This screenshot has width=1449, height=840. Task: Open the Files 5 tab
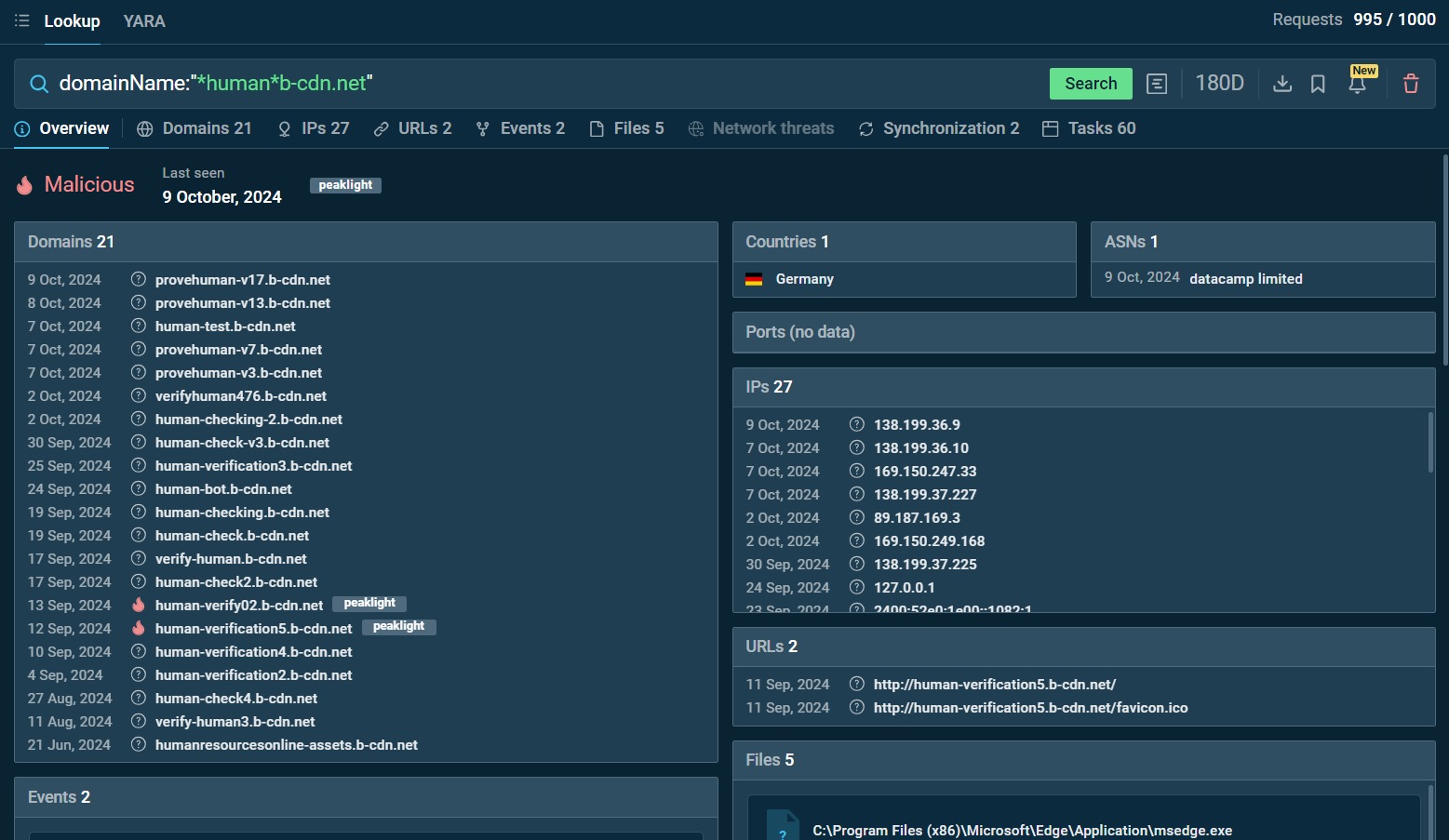(x=626, y=128)
